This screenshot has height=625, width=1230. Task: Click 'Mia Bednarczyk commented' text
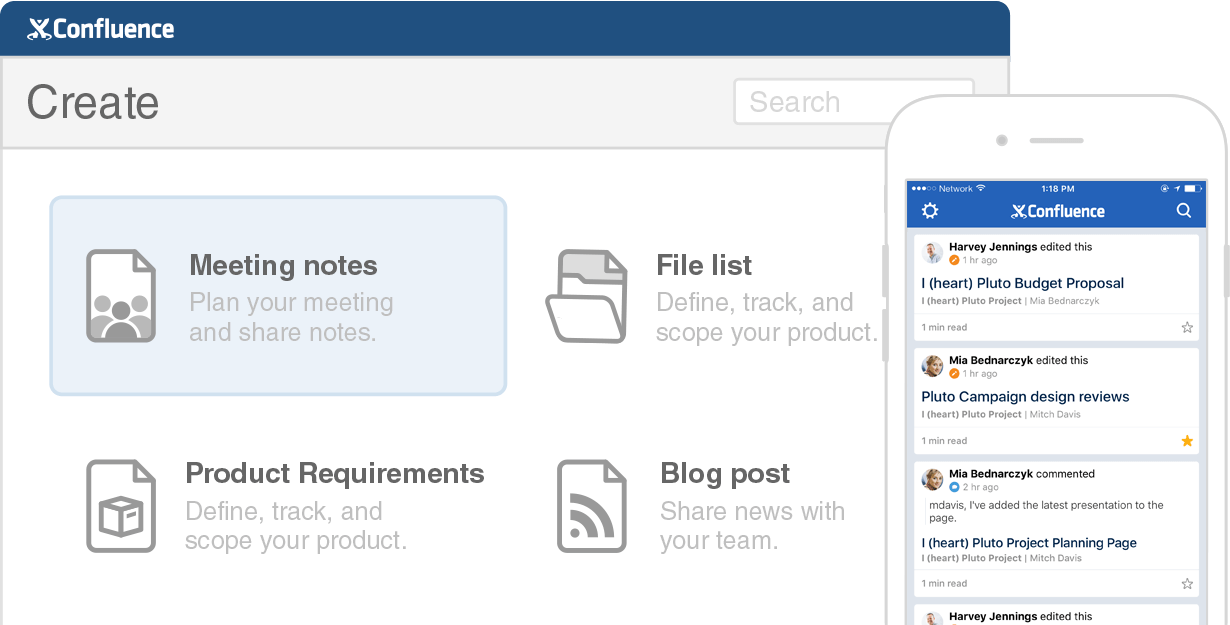(1022, 474)
